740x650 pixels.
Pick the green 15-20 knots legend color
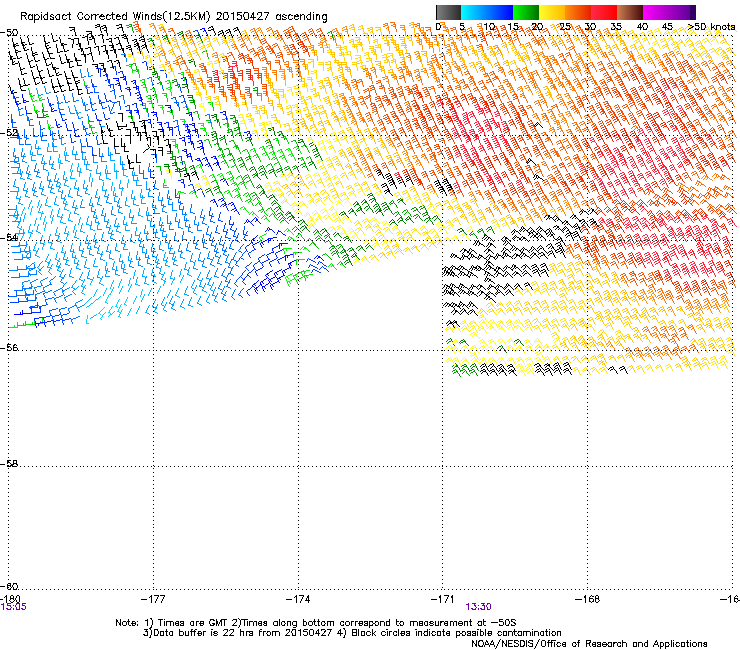525,12
